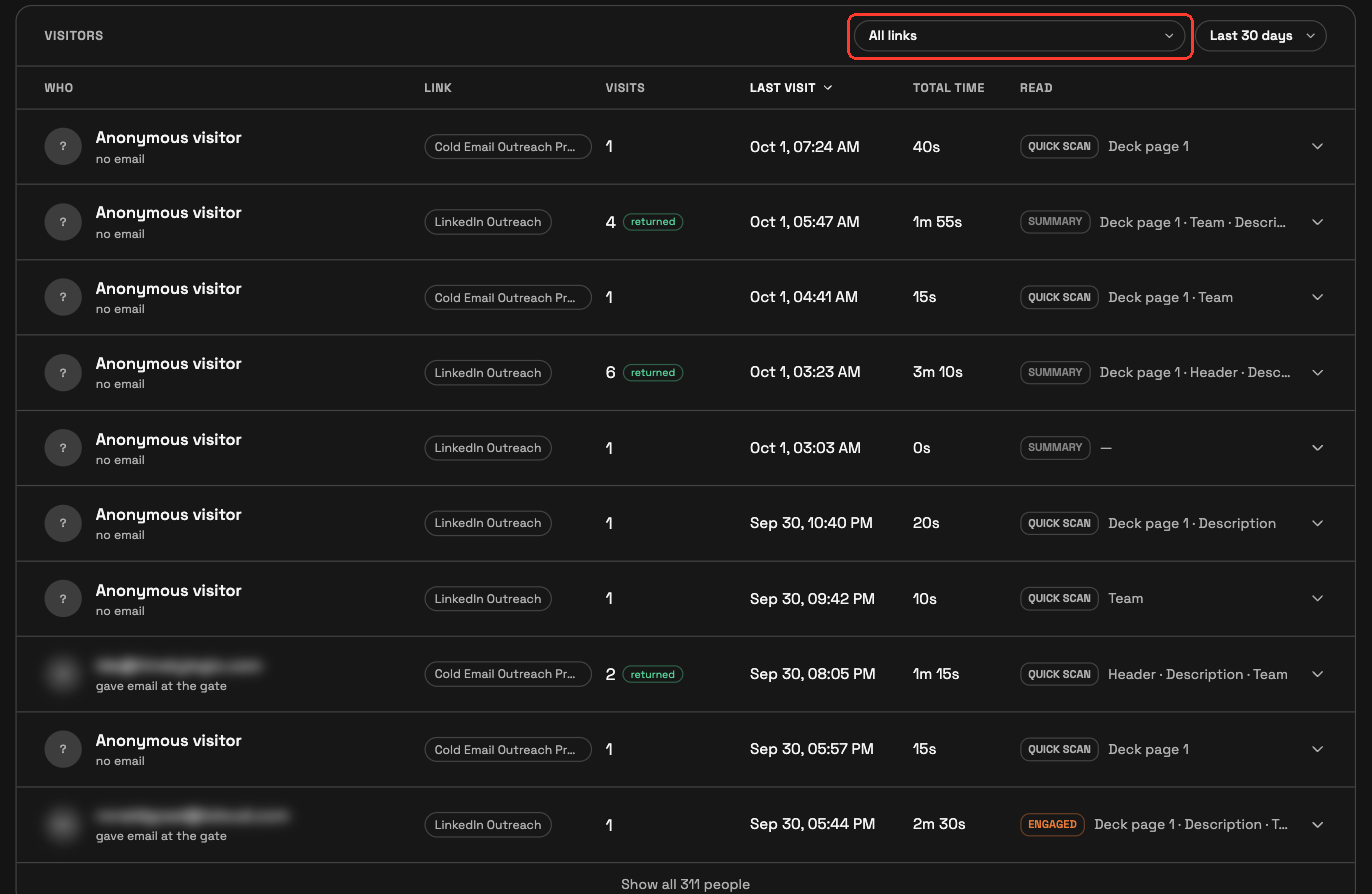Click the LinkedIn Outreach tag for the 10:40 PM visit
1372x894 pixels.
point(488,523)
